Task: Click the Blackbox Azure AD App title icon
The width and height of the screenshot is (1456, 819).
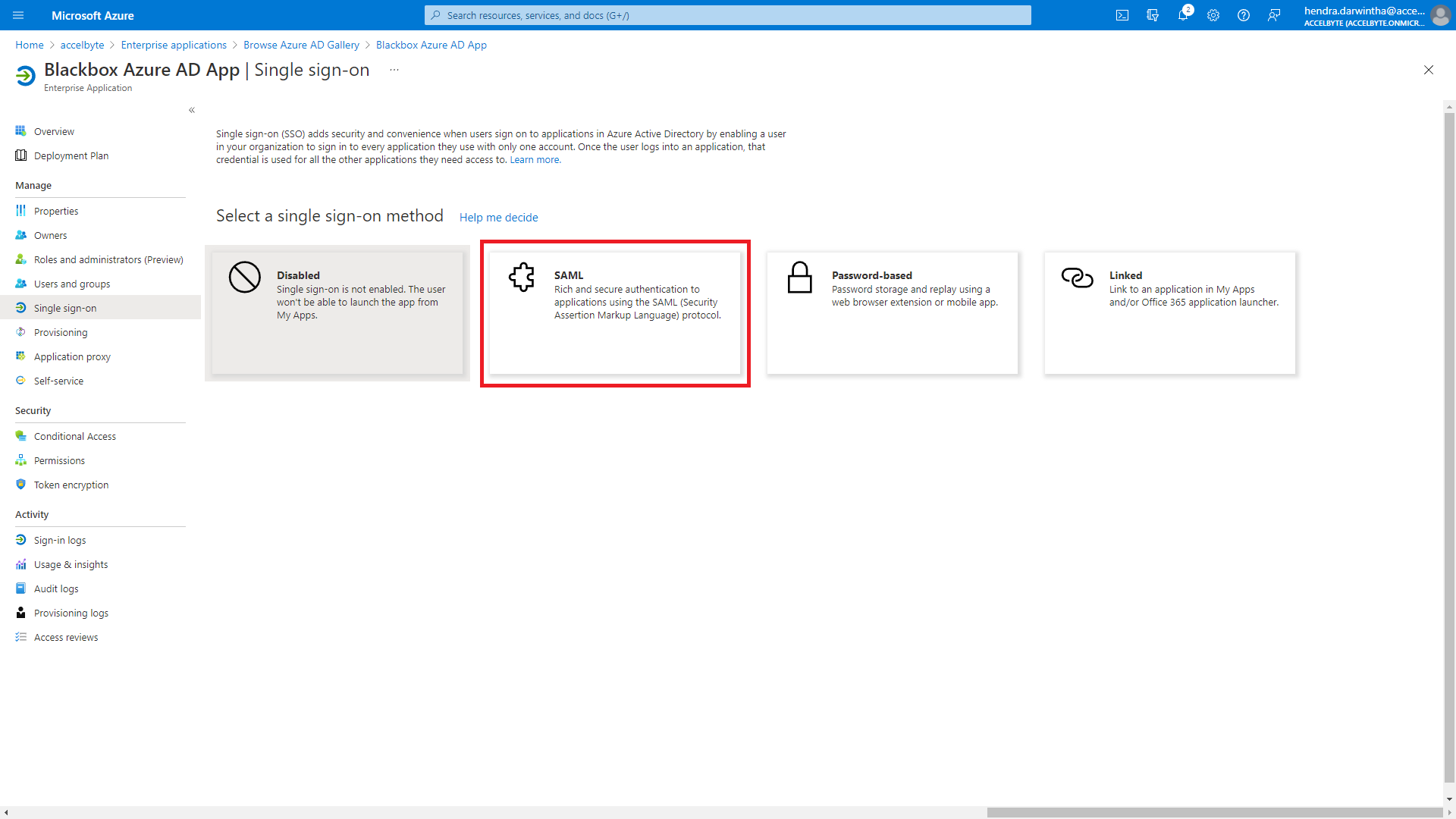Action: [25, 76]
